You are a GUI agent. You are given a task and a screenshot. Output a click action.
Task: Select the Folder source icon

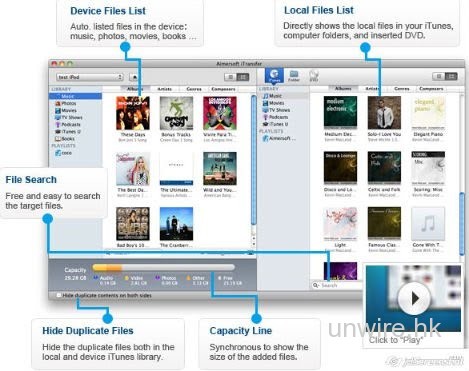click(x=294, y=76)
